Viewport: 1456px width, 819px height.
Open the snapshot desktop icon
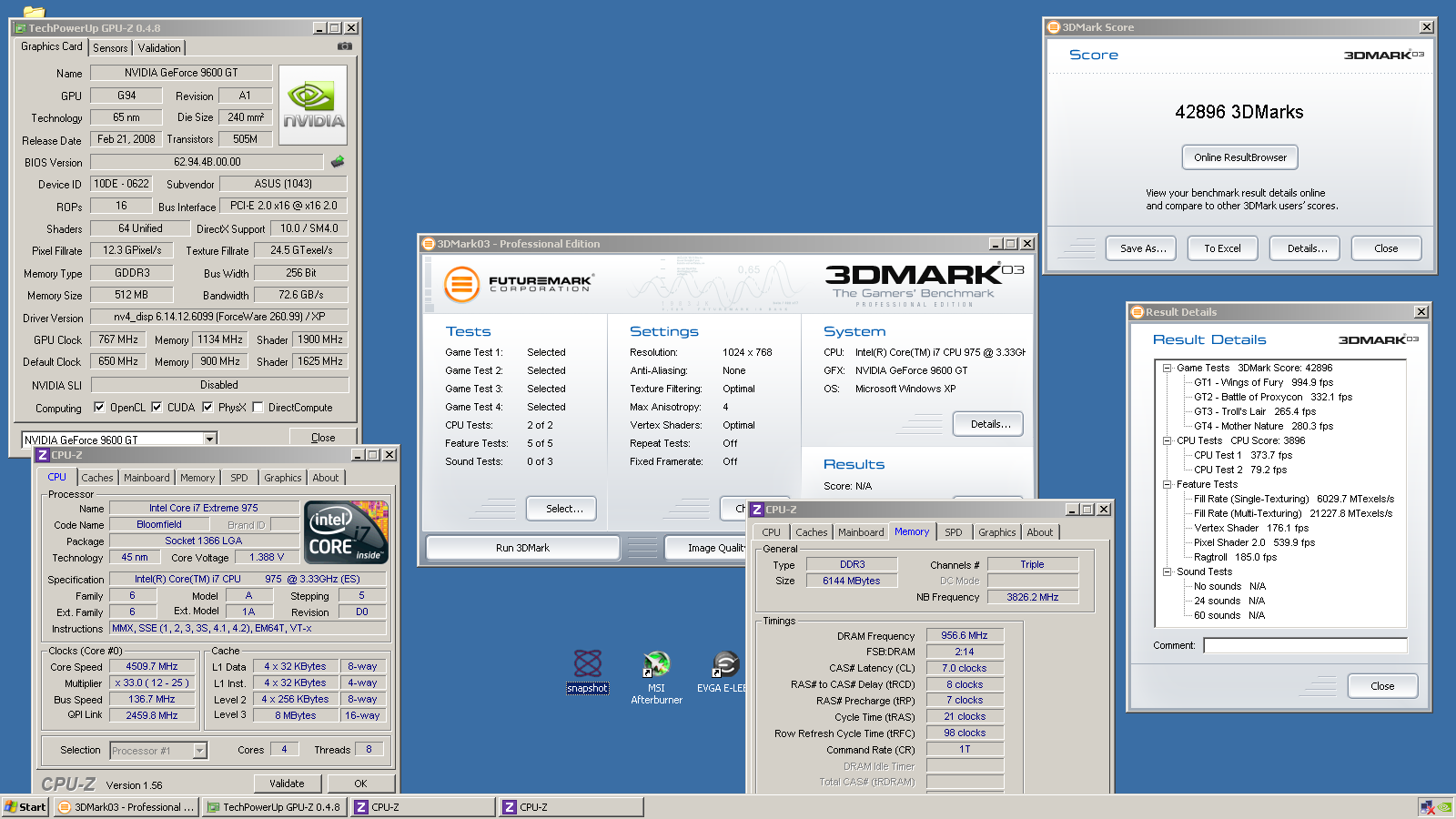tap(587, 672)
